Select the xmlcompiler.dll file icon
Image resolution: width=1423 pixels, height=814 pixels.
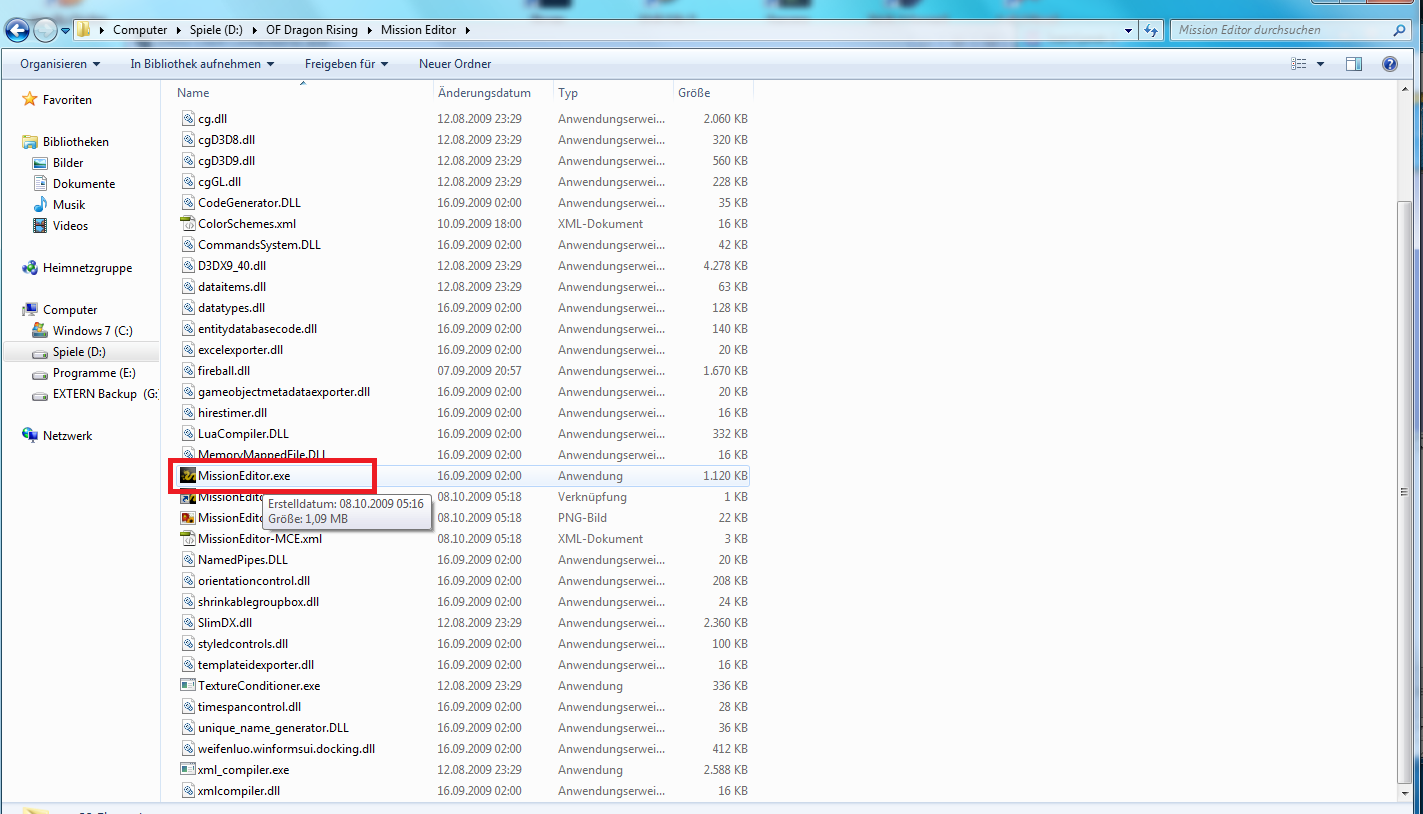tap(188, 791)
